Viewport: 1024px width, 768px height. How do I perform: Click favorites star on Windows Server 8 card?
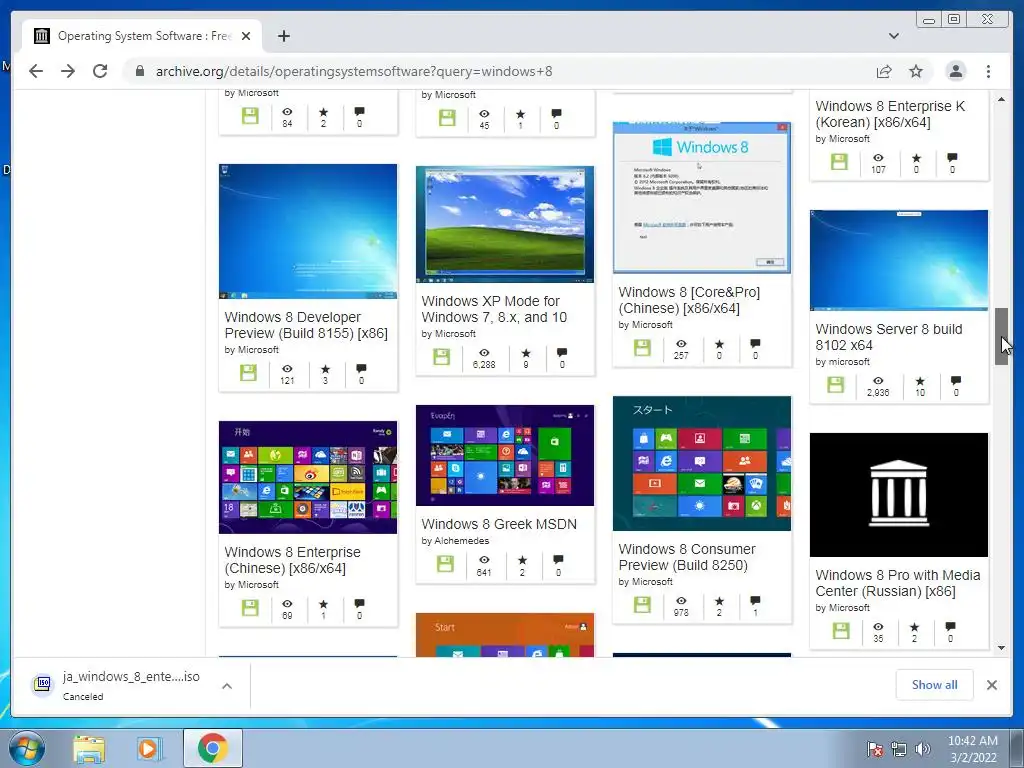tap(920, 381)
